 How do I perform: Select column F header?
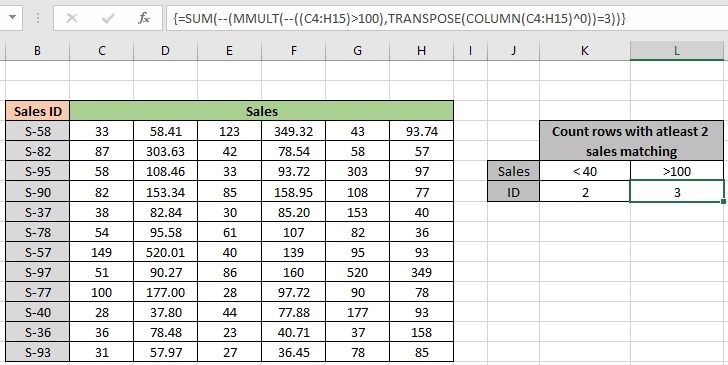click(293, 51)
